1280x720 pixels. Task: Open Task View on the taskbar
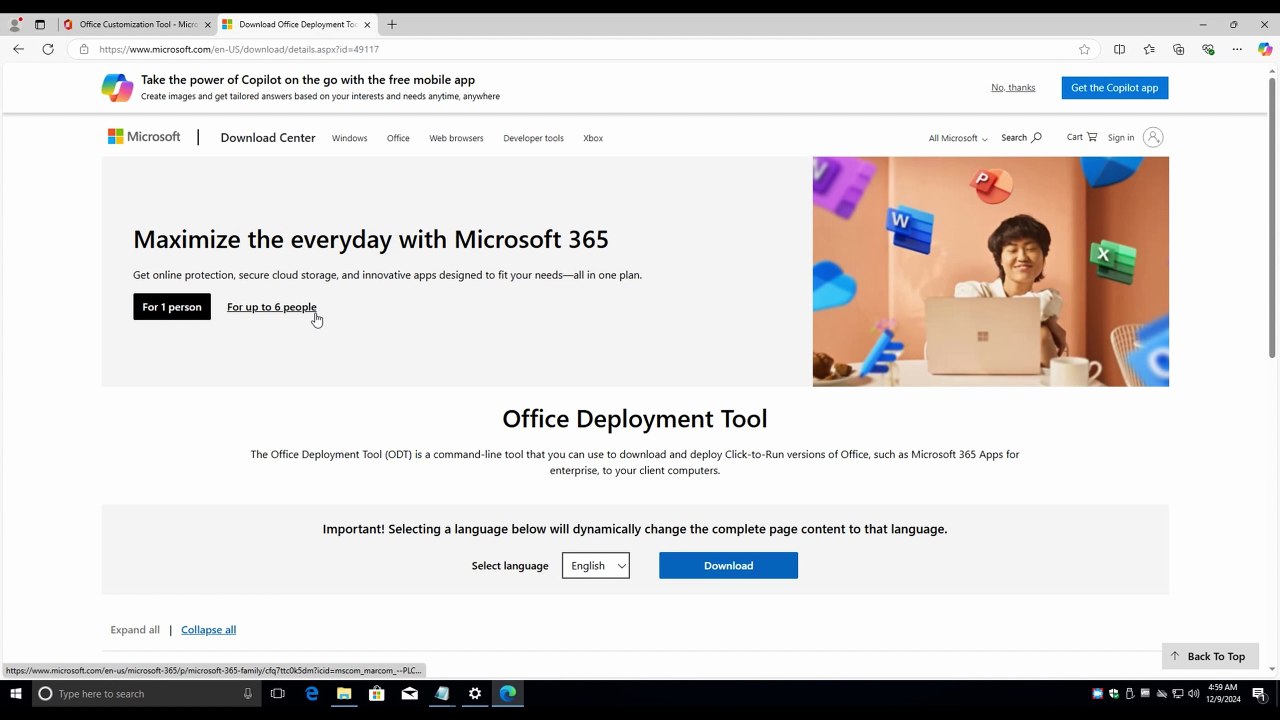pos(278,693)
